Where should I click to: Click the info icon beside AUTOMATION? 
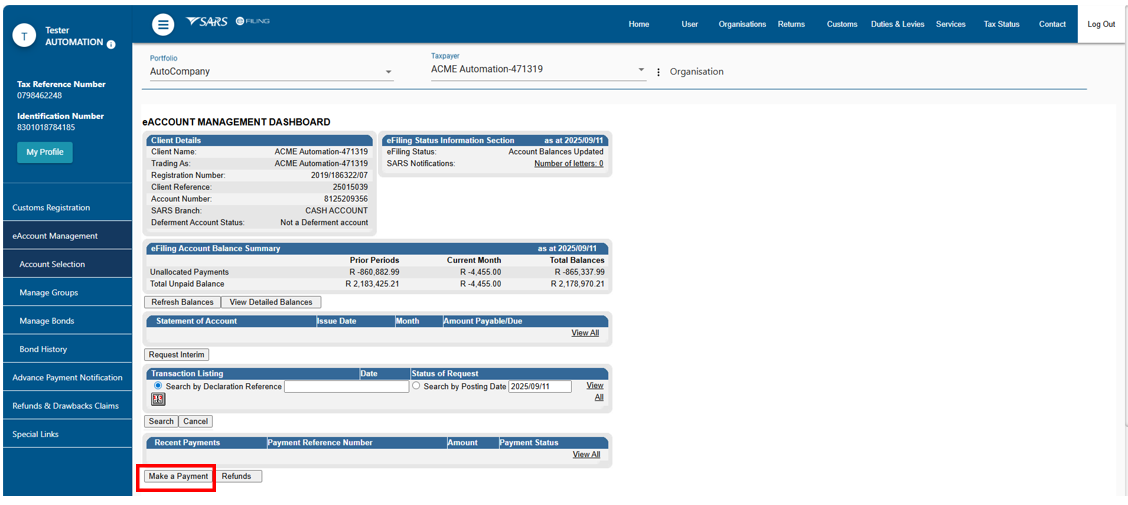(x=111, y=44)
